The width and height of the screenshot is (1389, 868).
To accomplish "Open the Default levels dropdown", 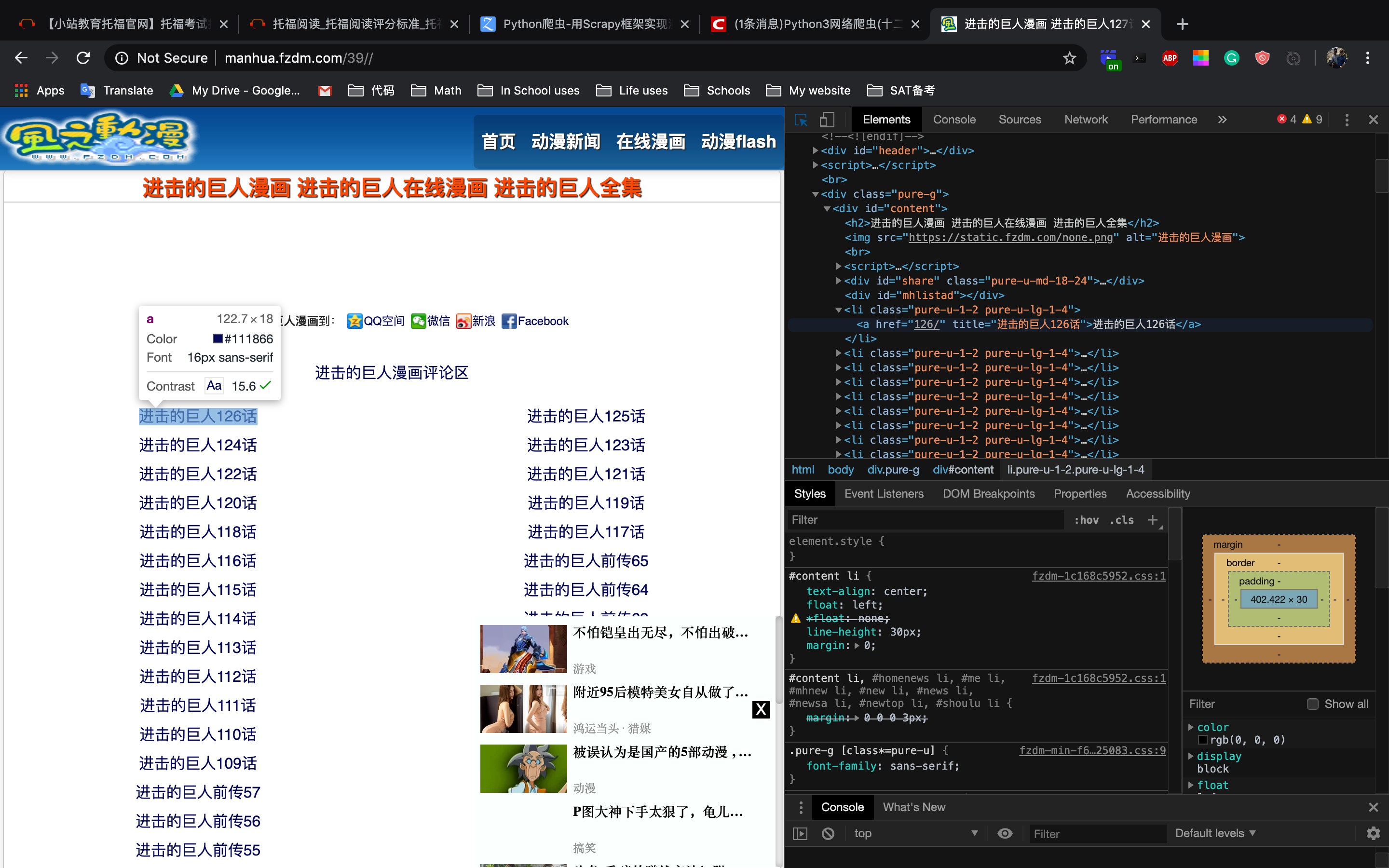I will 1215,834.
